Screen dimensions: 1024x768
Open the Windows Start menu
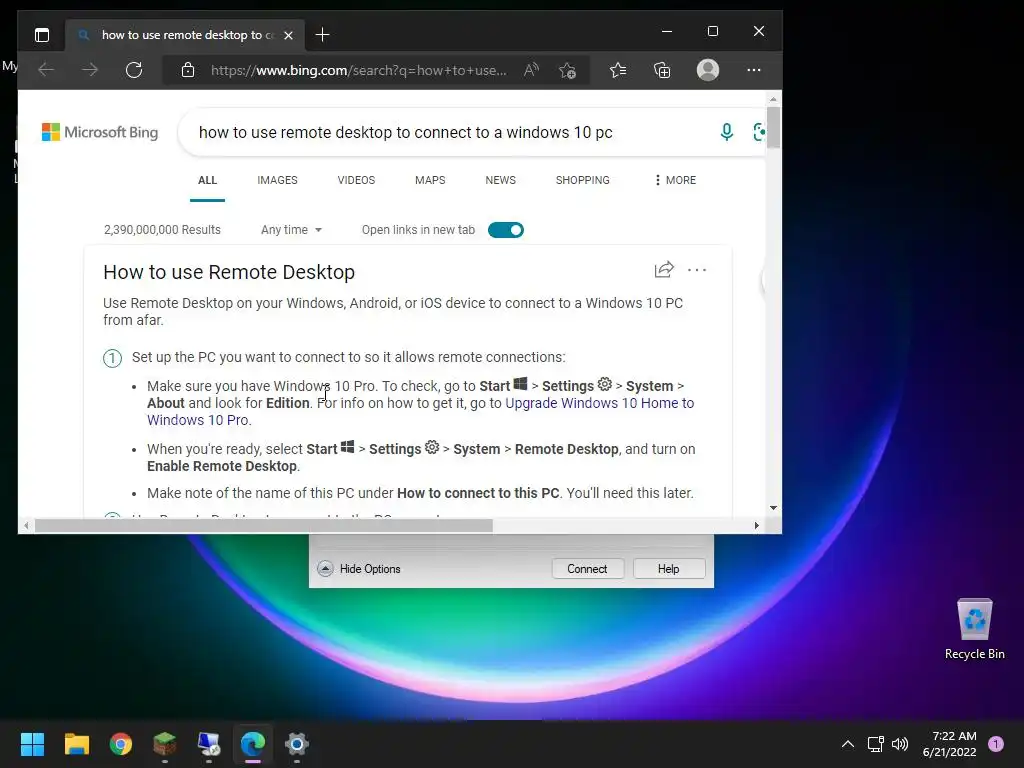(32, 744)
